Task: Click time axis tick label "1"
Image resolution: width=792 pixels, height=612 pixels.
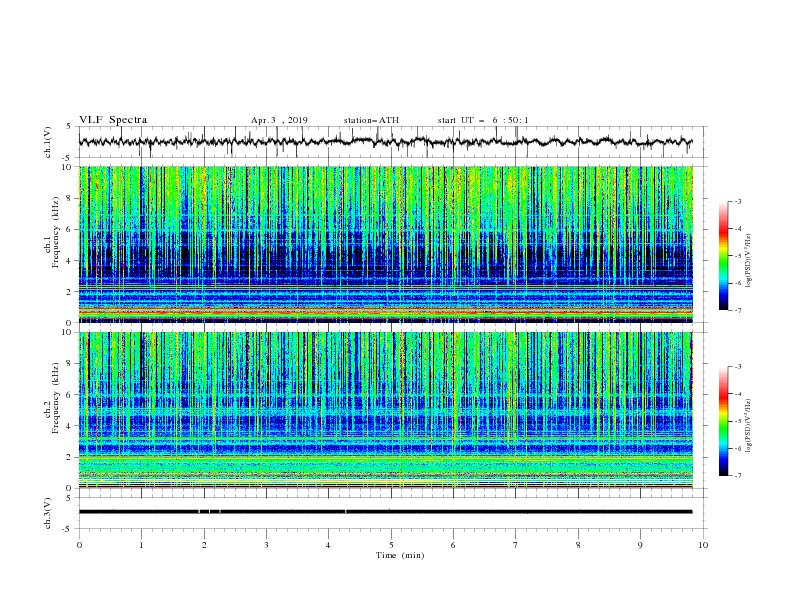Action: pyautogui.click(x=141, y=545)
